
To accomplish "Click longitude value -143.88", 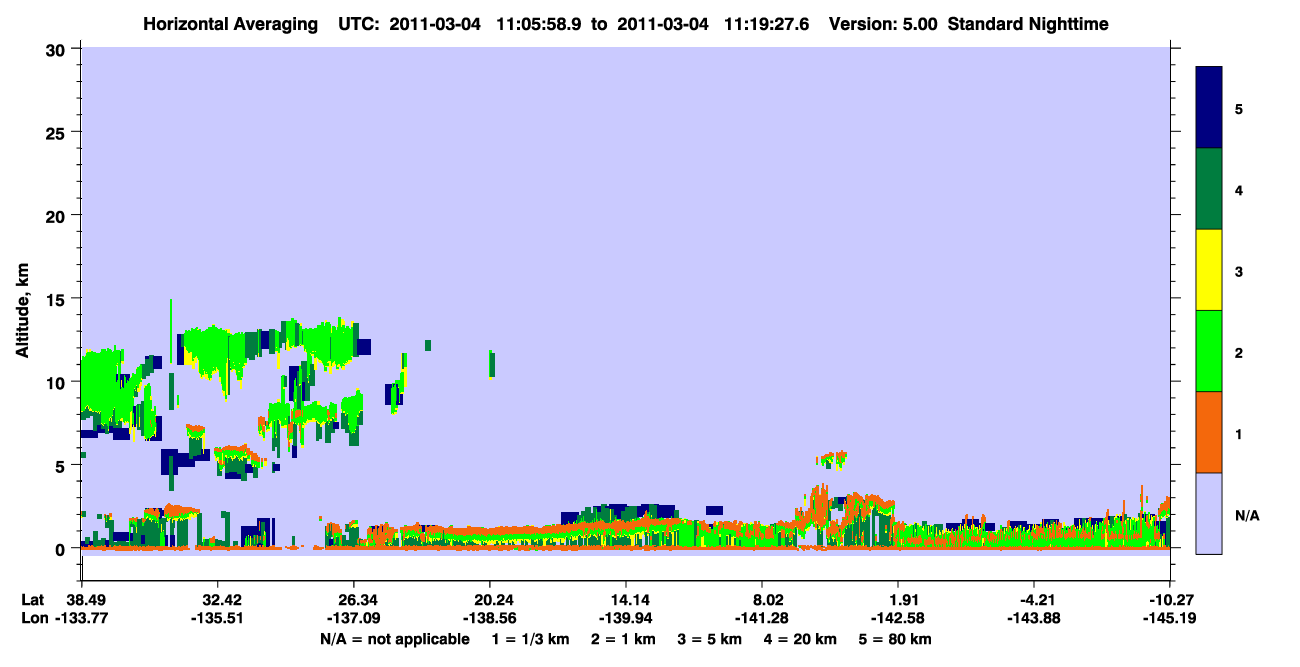I will click(1034, 619).
